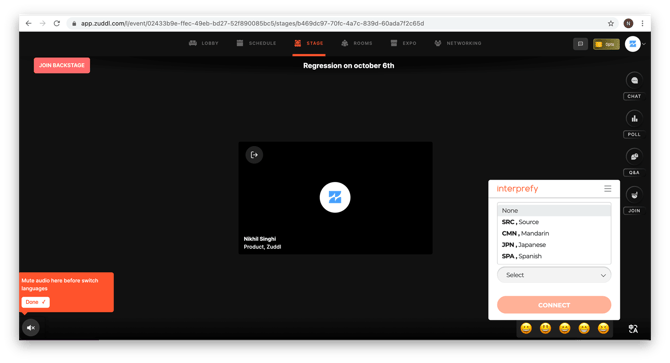Click the name Nikhil Singhi
This screenshot has height=363, width=670.
click(260, 239)
